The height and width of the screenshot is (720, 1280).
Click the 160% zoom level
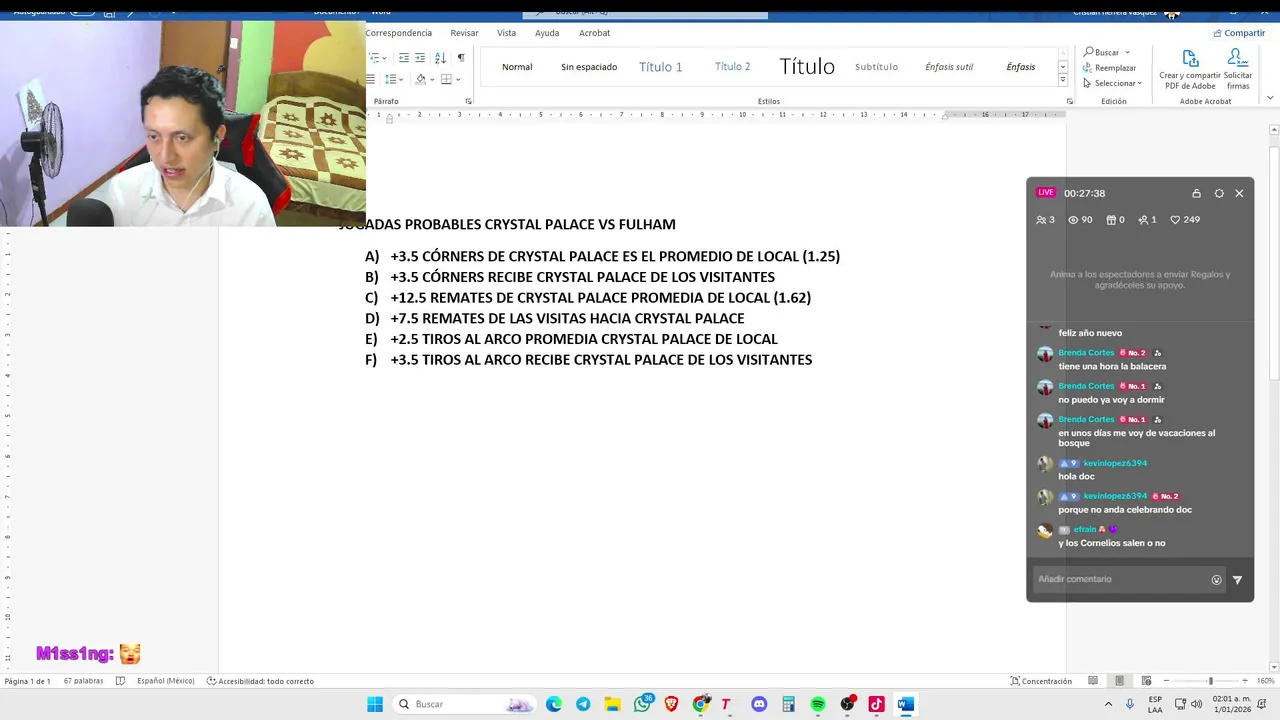(1265, 681)
